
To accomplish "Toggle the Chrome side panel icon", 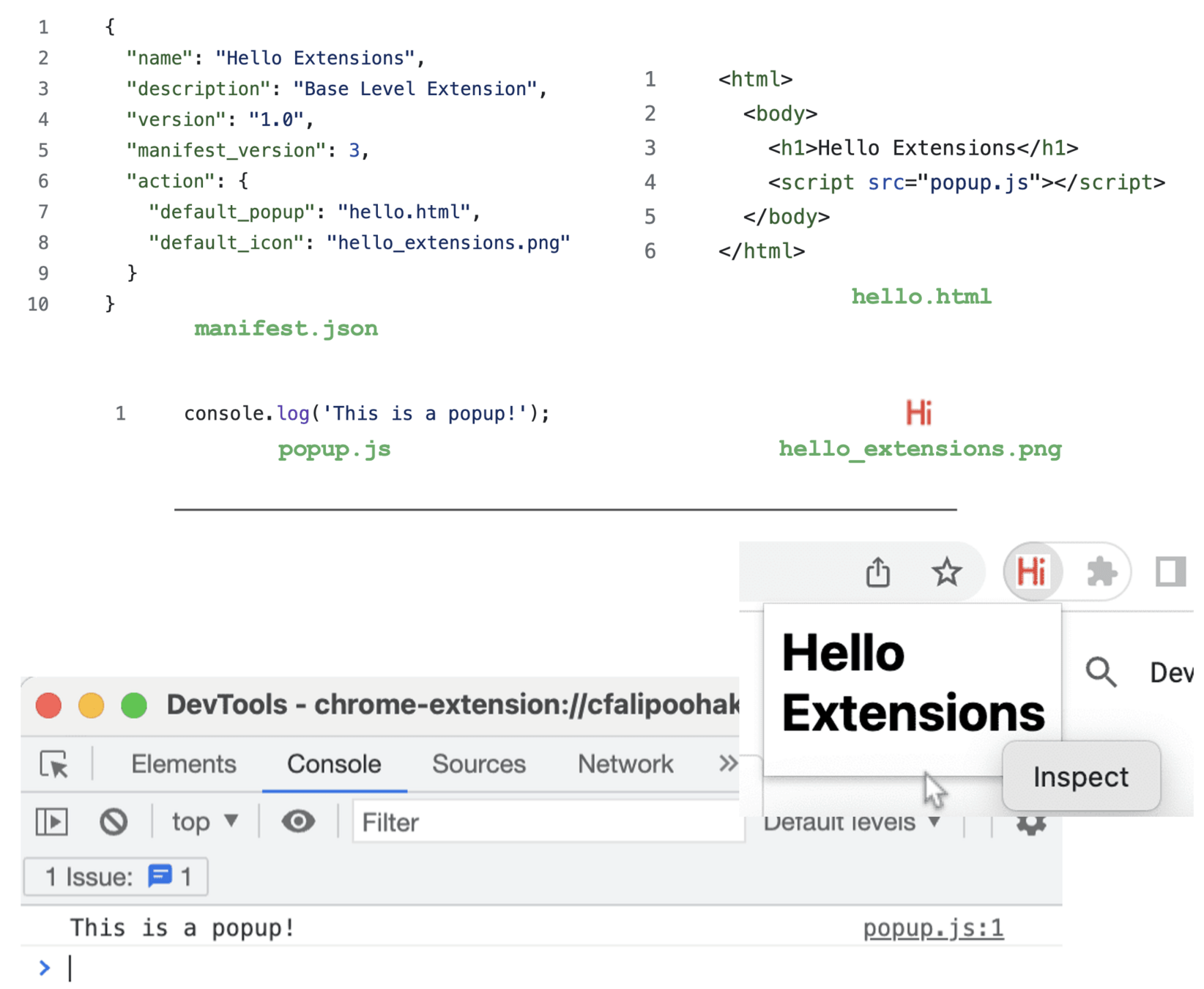I will click(1170, 571).
